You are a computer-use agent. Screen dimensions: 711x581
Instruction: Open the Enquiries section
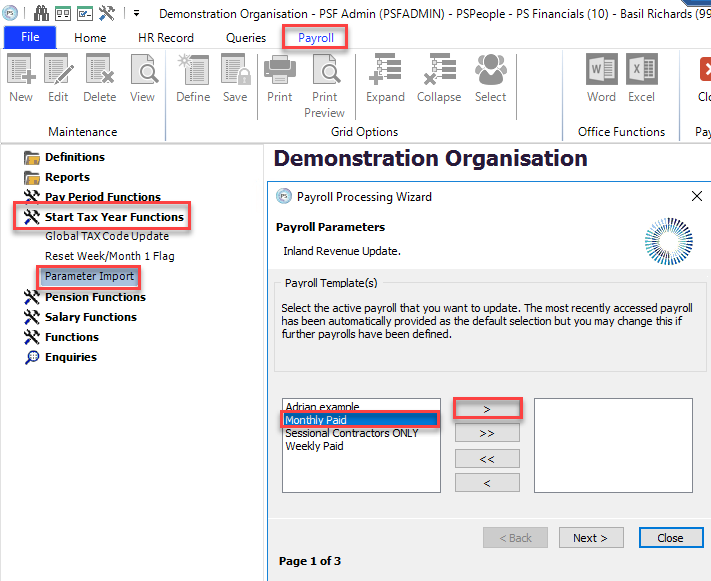70,357
